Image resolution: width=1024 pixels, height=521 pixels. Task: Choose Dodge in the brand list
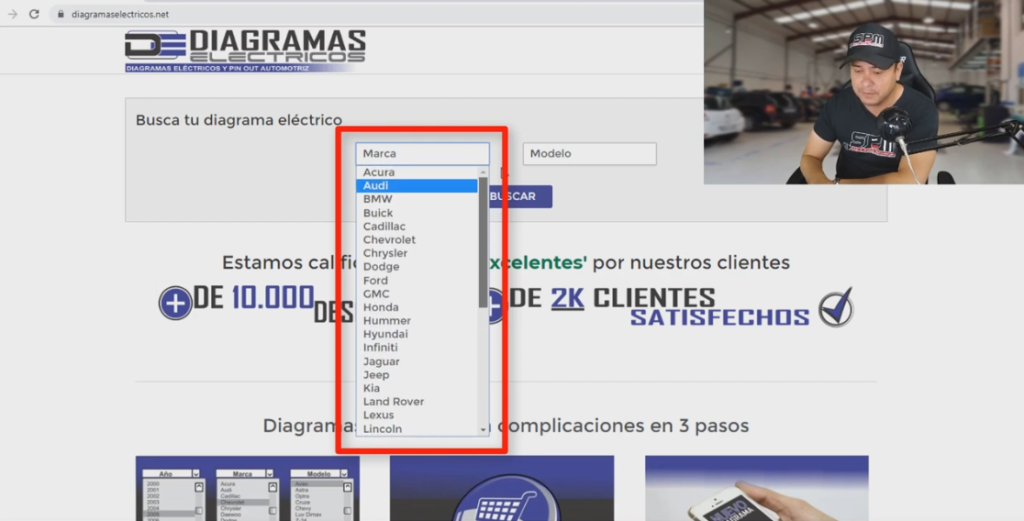[x=417, y=266]
